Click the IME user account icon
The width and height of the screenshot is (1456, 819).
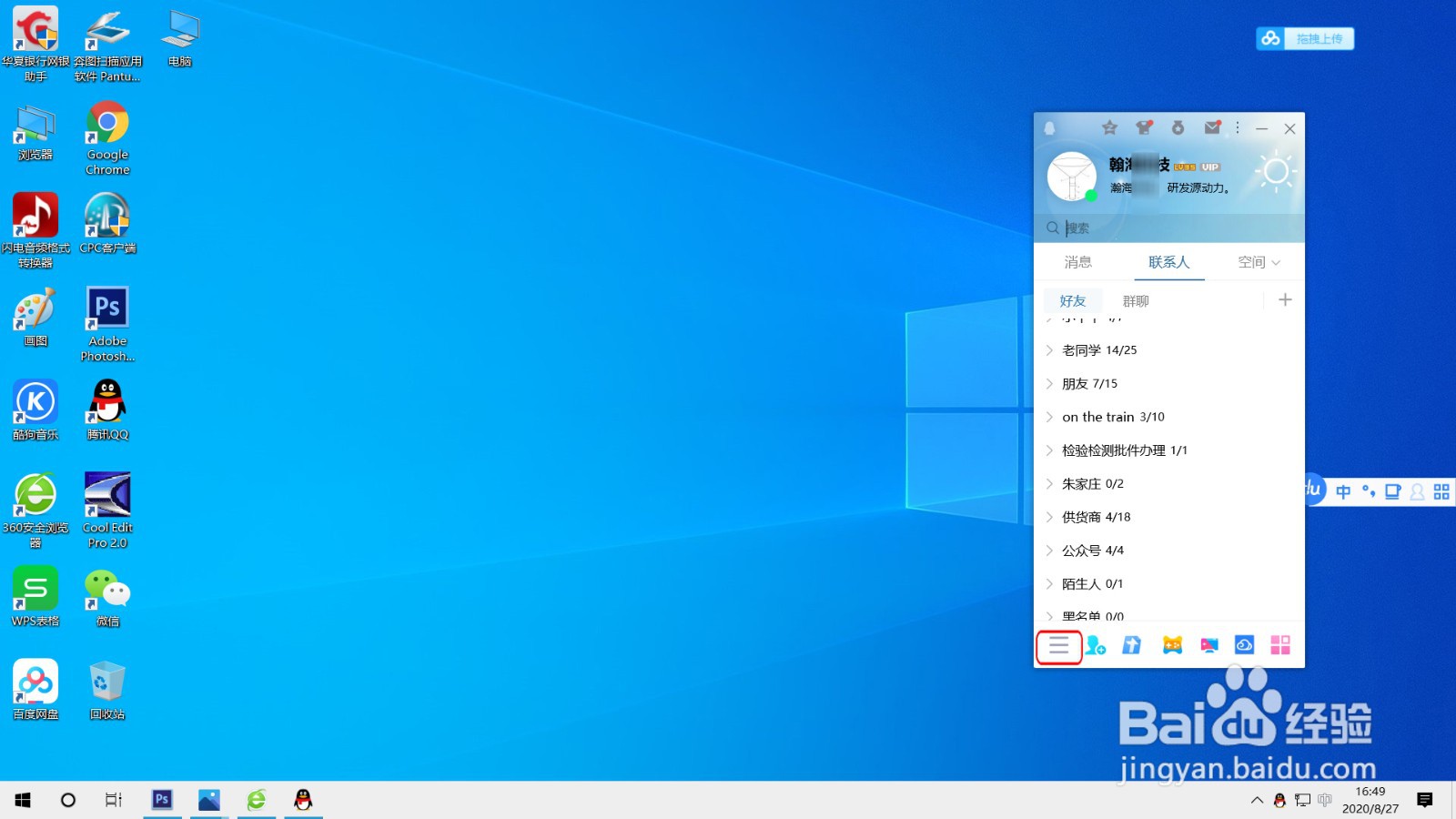(x=1417, y=491)
